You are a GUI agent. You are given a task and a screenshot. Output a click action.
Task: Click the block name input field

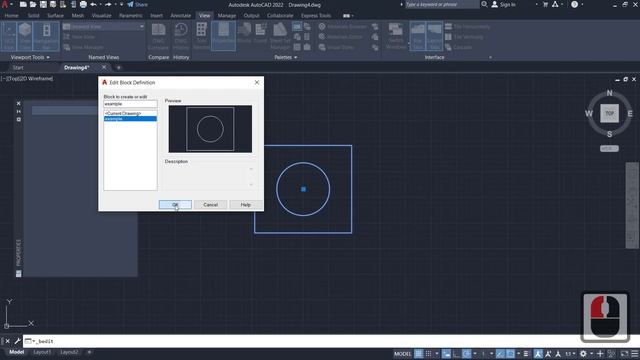tap(130, 104)
